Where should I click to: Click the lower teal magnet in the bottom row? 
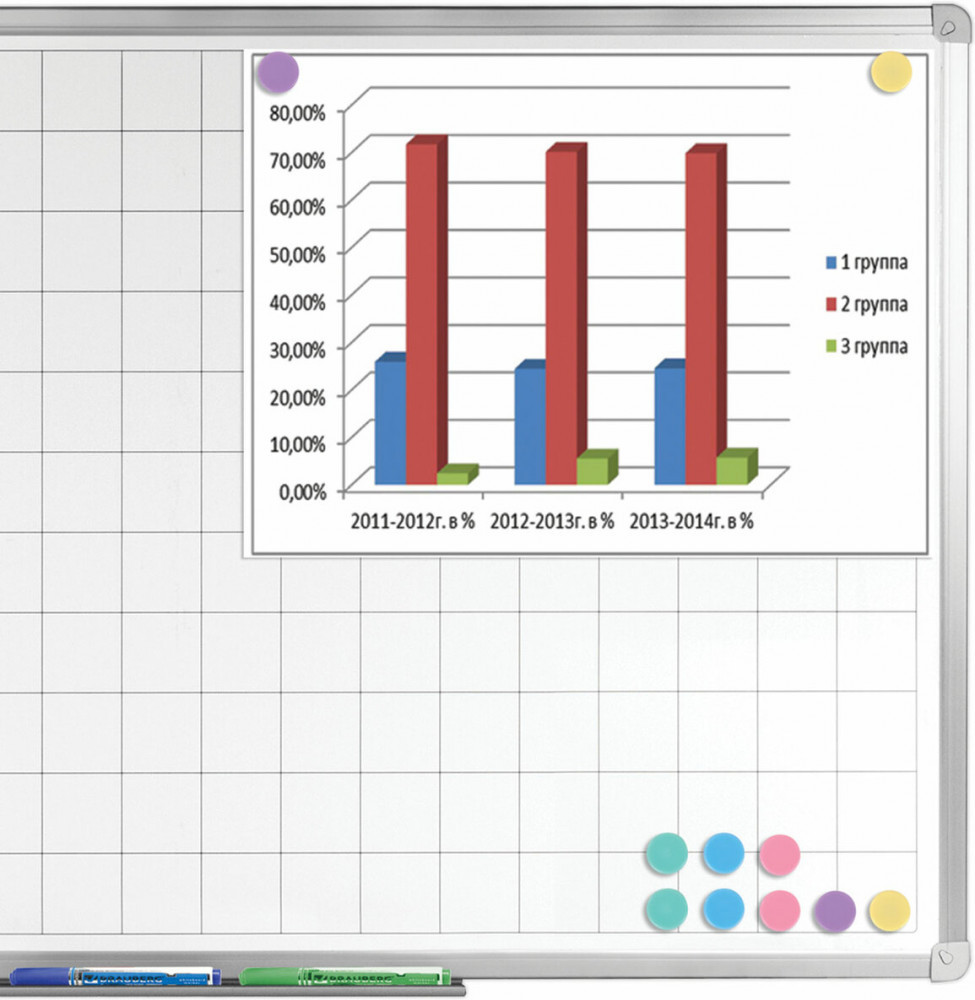coord(667,910)
